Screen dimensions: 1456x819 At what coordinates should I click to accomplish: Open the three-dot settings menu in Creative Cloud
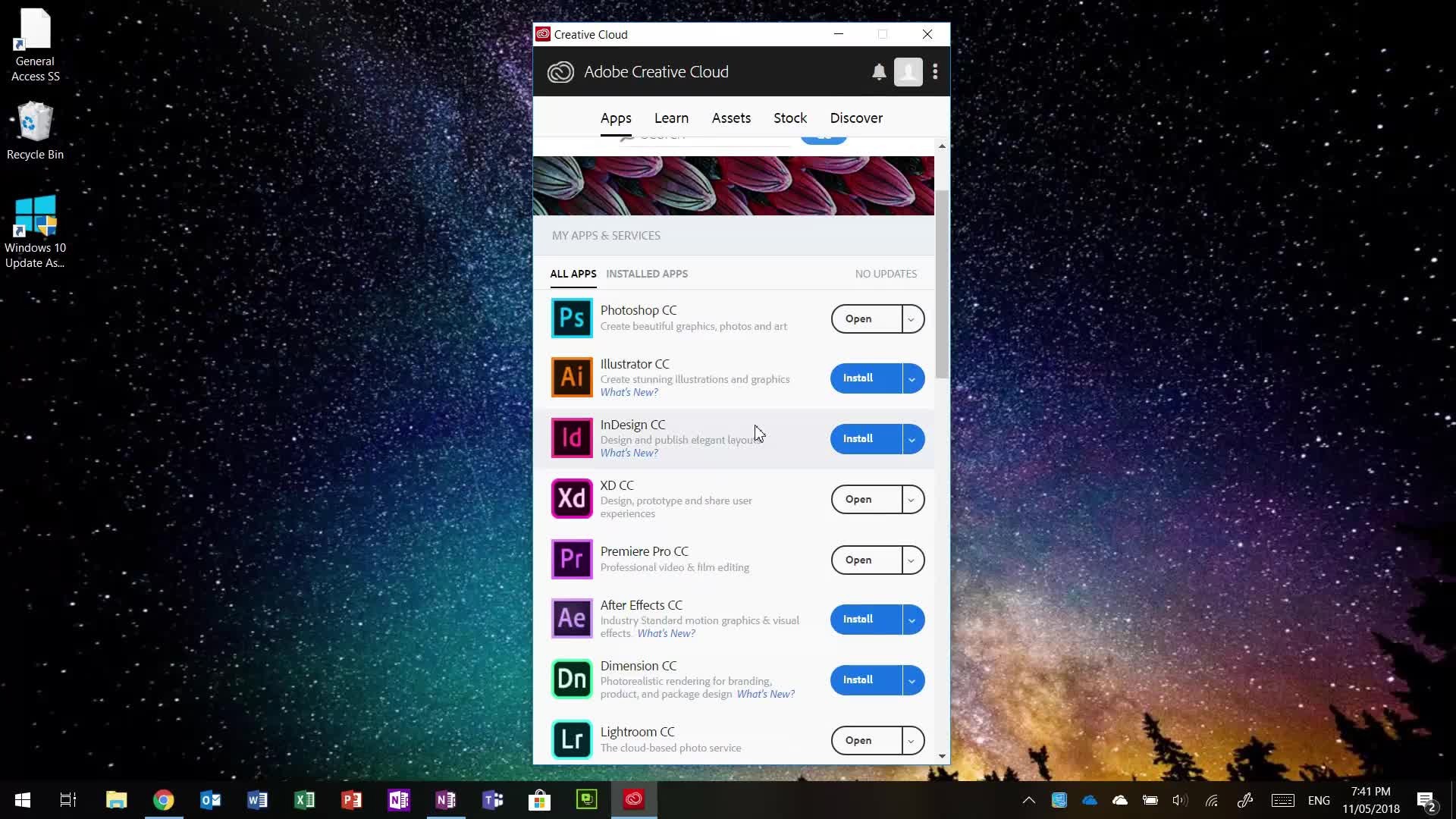(936, 72)
